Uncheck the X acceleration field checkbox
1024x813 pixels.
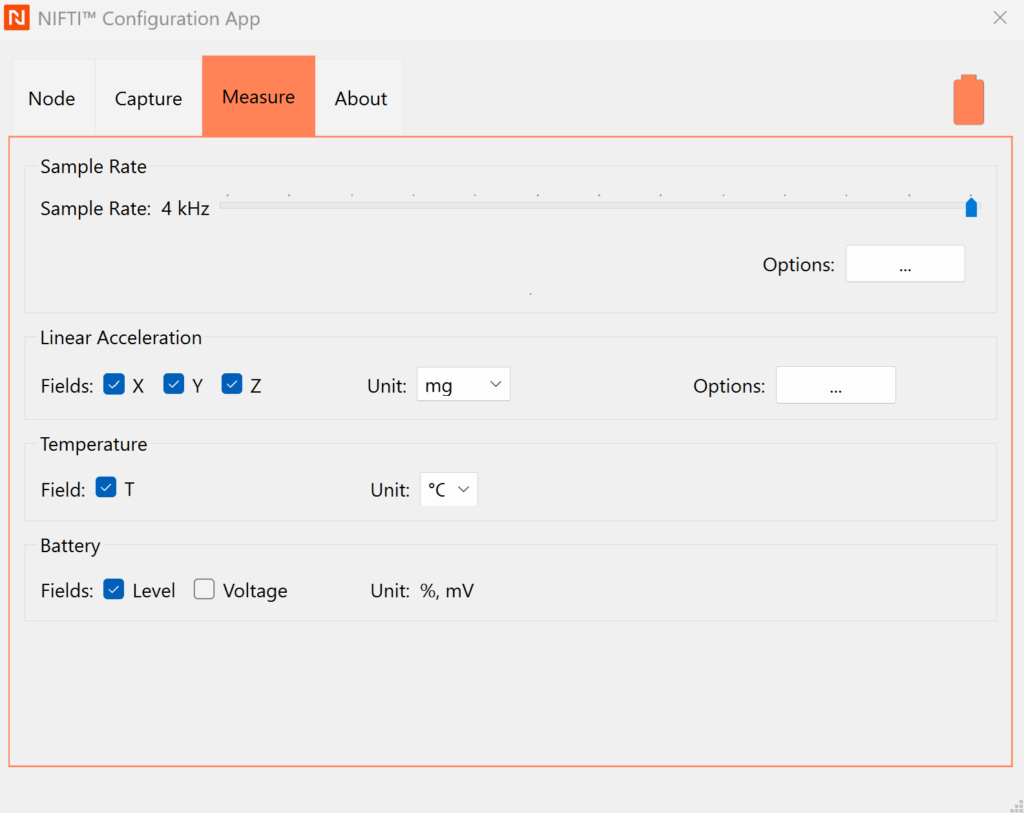pyautogui.click(x=114, y=384)
